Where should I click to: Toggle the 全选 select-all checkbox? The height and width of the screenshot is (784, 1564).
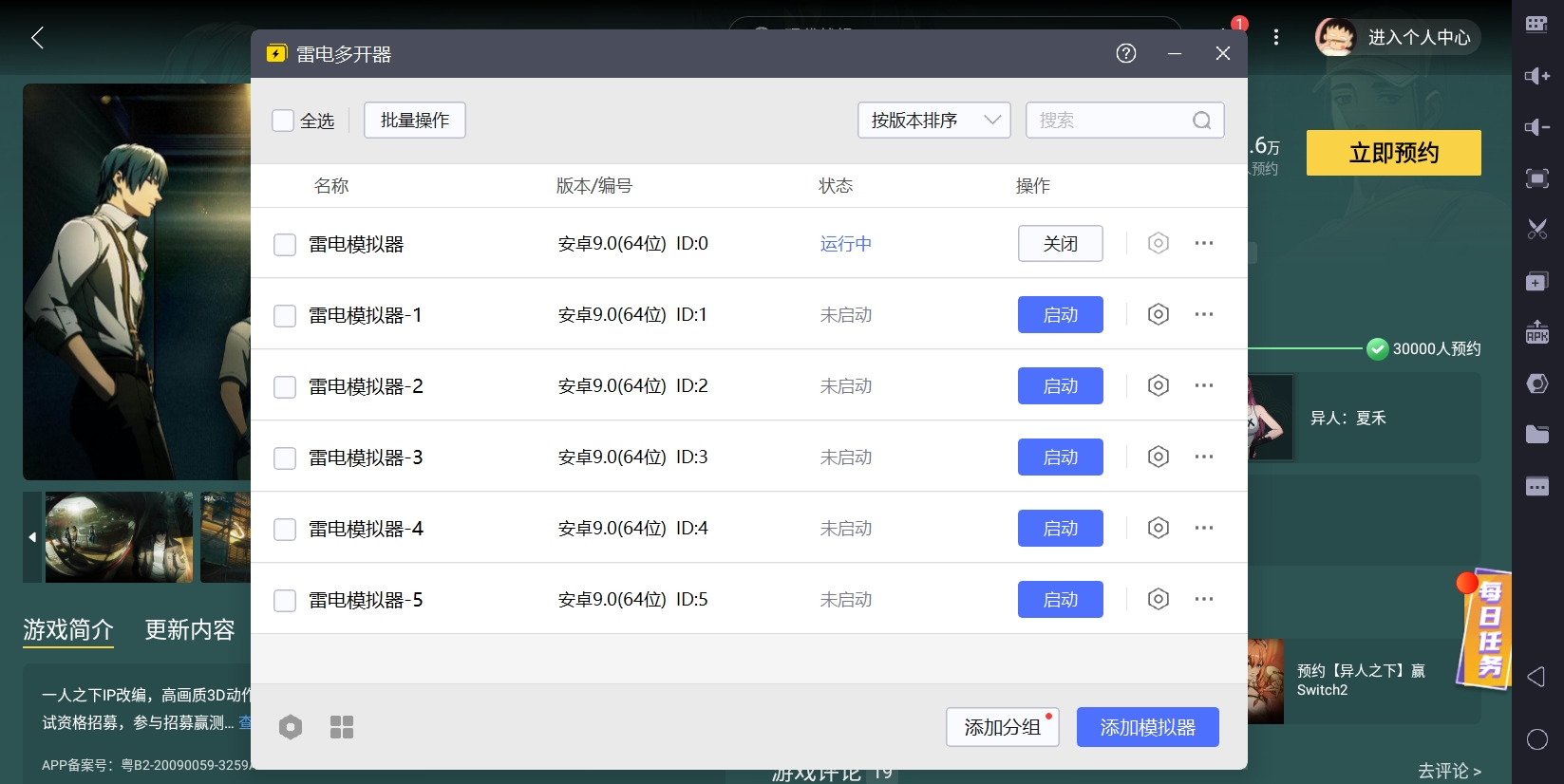coord(283,121)
